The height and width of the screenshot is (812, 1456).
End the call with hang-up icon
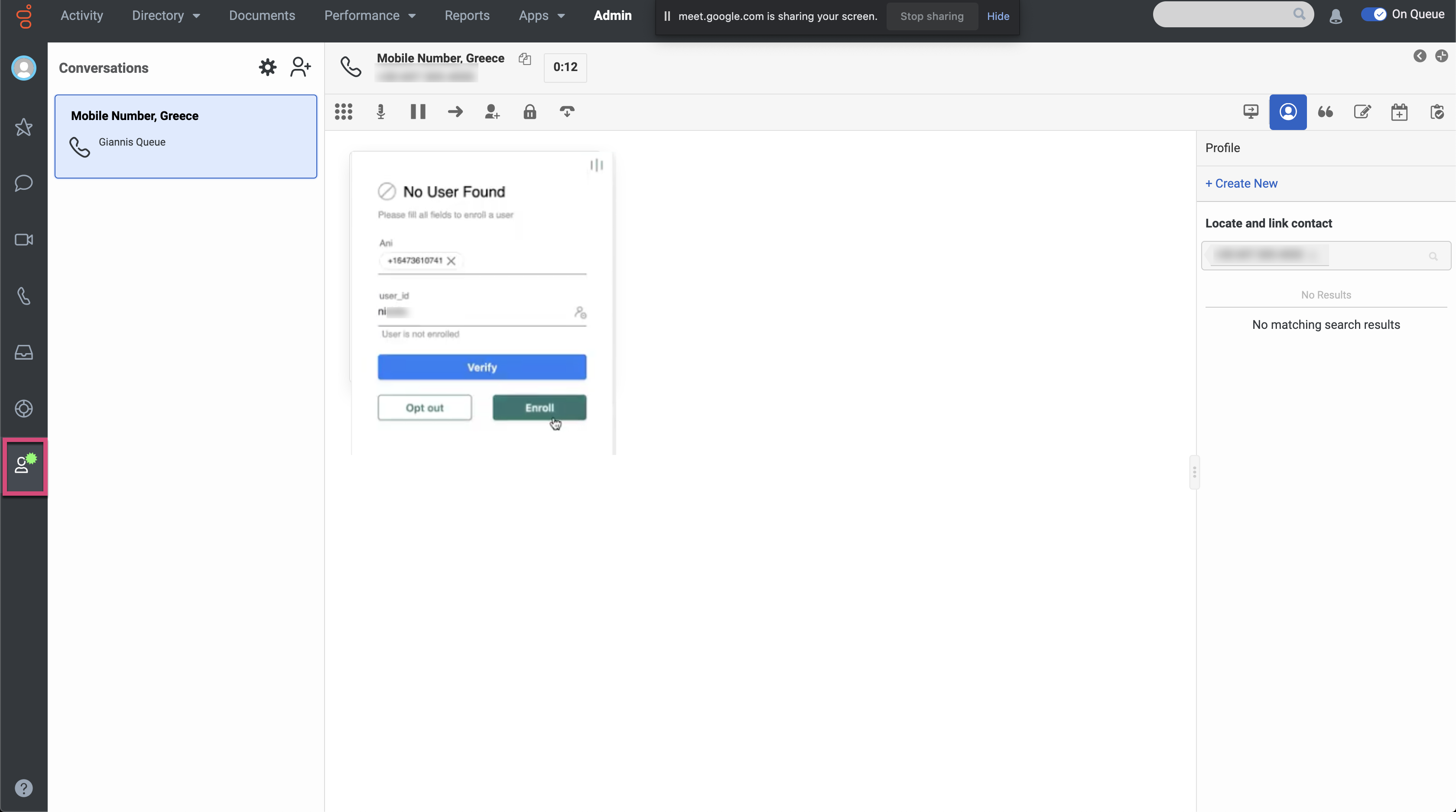[x=567, y=112]
